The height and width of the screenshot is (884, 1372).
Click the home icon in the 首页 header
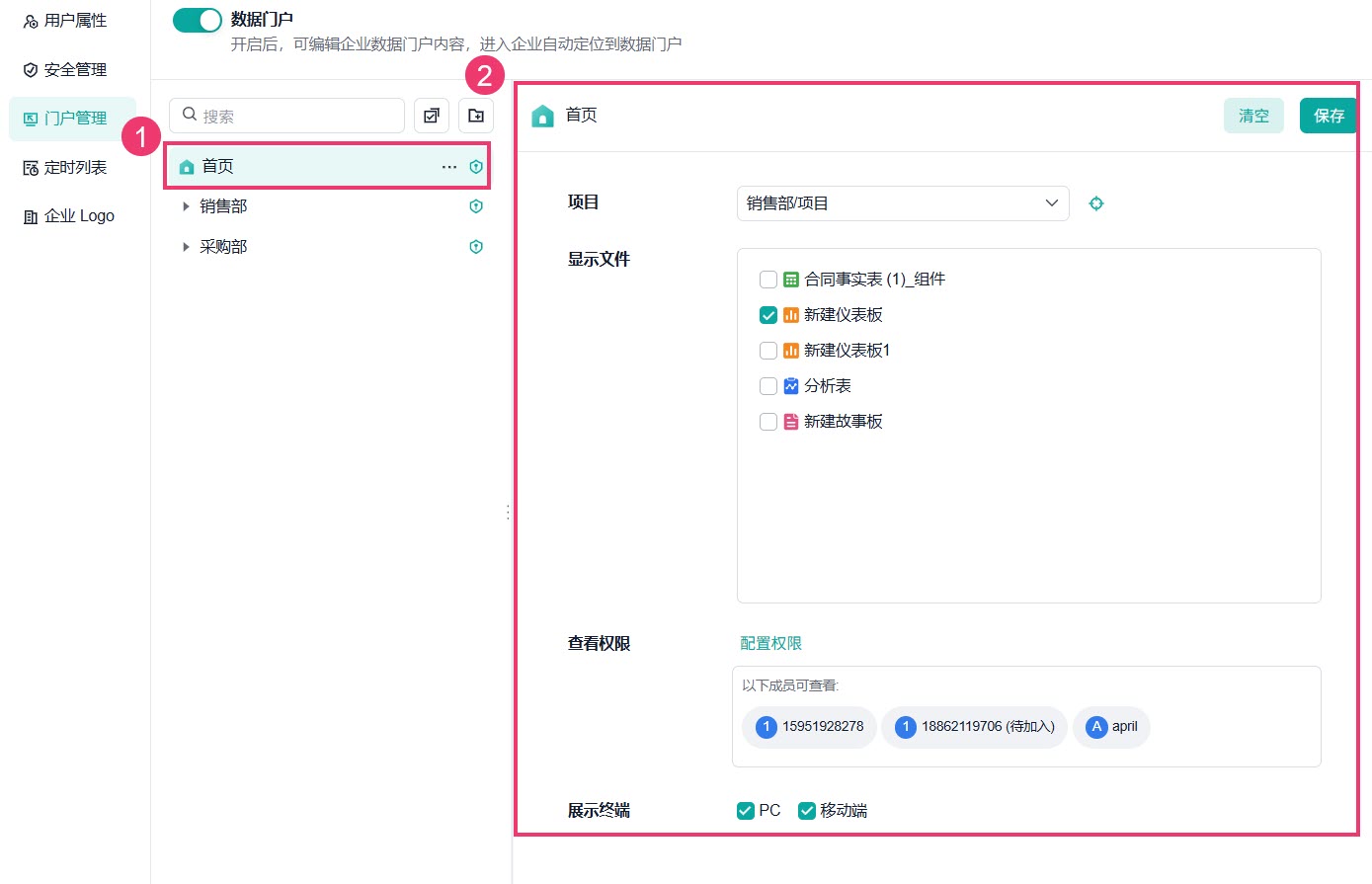pyautogui.click(x=542, y=116)
